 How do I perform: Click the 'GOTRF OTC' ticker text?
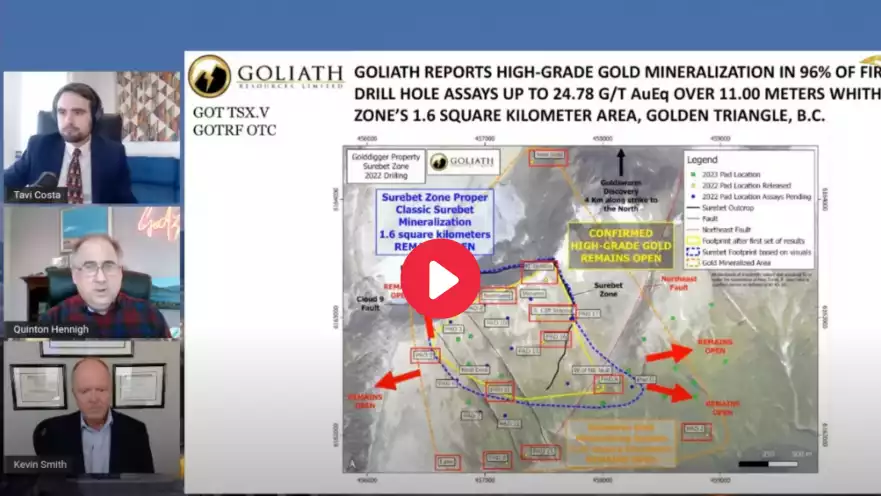click(234, 130)
